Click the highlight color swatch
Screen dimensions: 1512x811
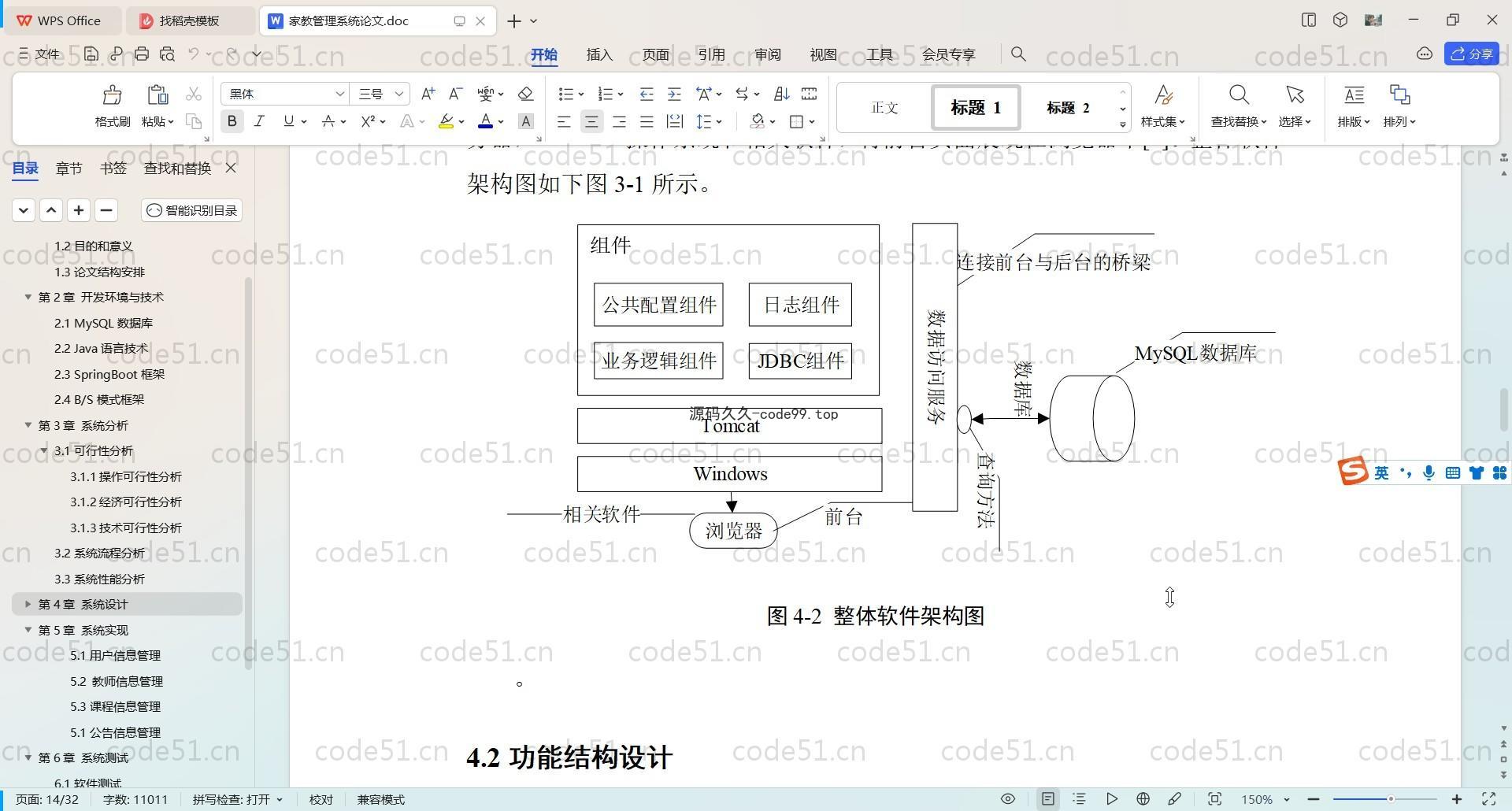pos(446,121)
